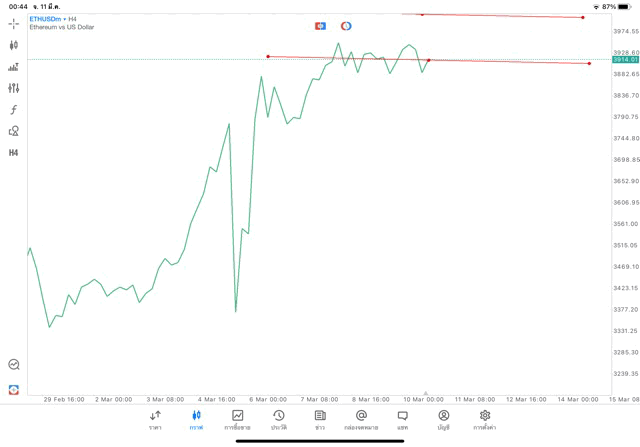Switch to the การซื้อขาย trade tab

[x=237, y=420]
